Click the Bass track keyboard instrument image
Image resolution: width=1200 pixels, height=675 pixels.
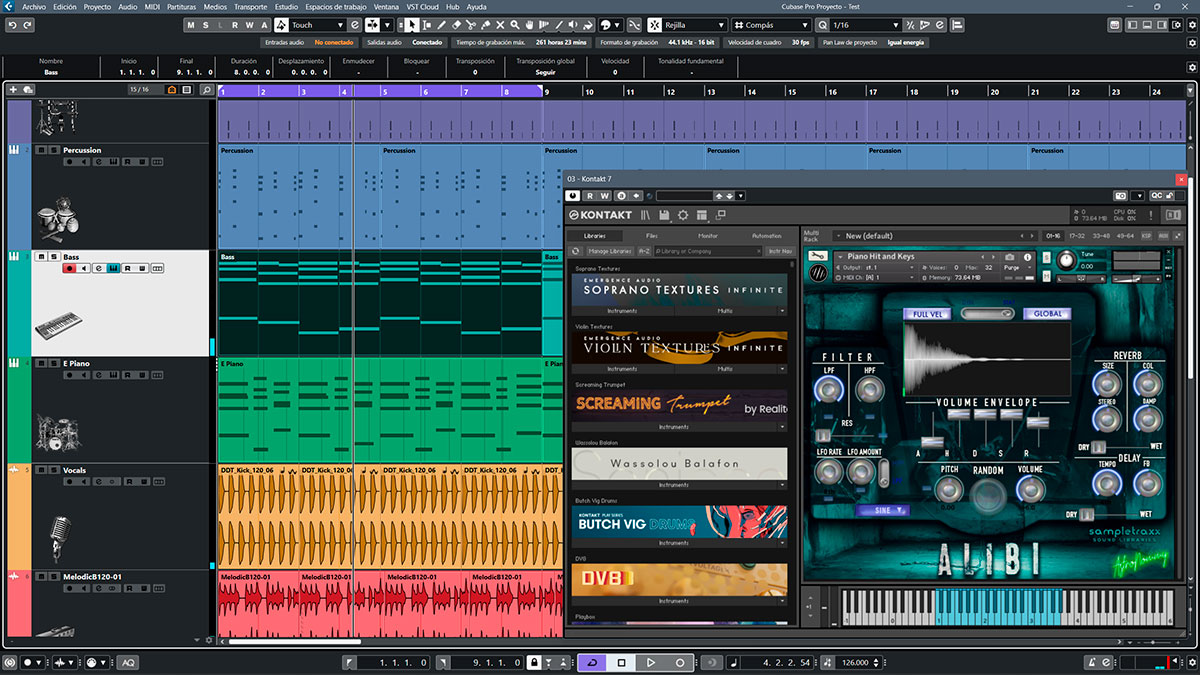[57, 327]
